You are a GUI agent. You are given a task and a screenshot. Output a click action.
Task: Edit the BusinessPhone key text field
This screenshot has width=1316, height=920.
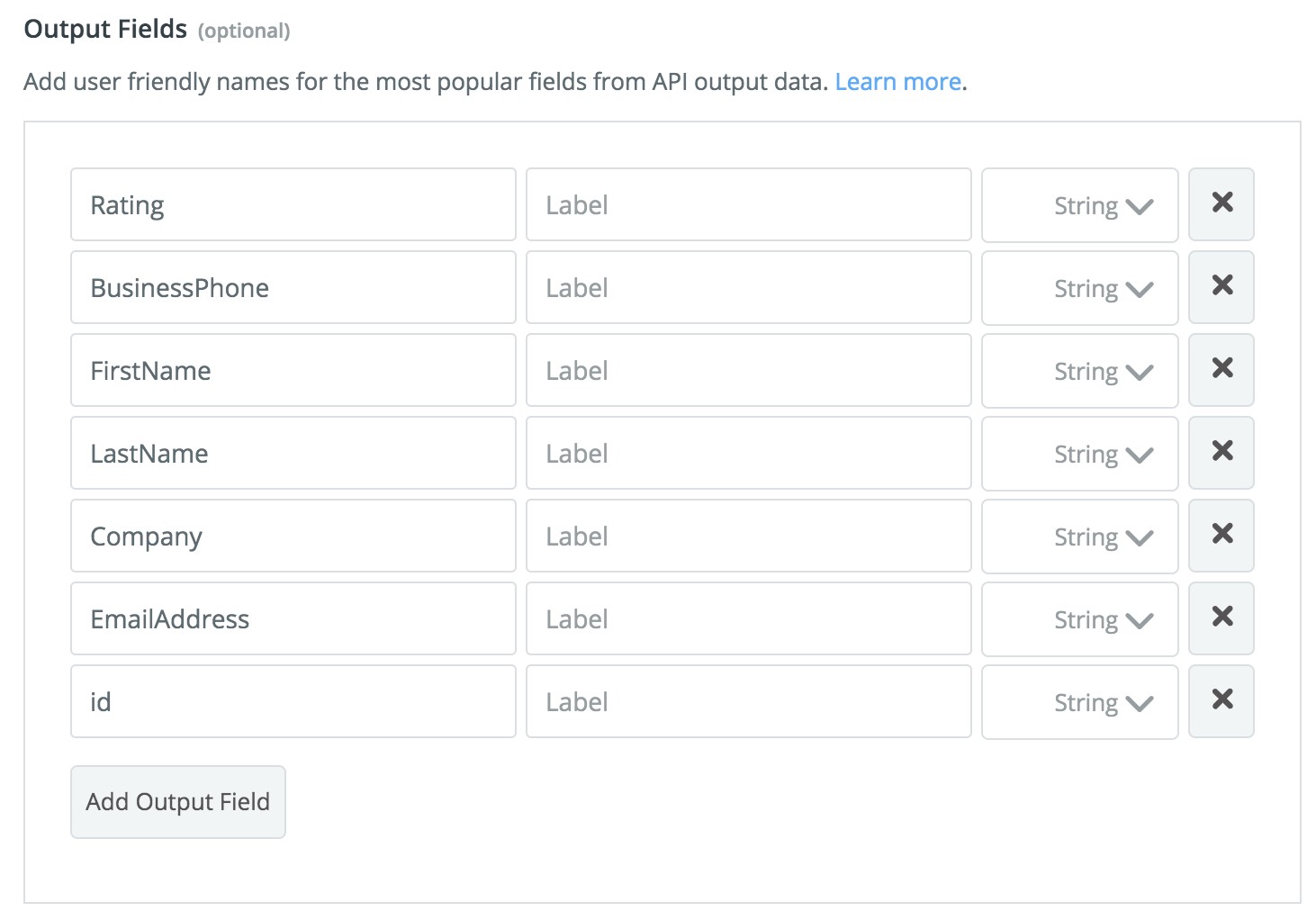[x=293, y=288]
